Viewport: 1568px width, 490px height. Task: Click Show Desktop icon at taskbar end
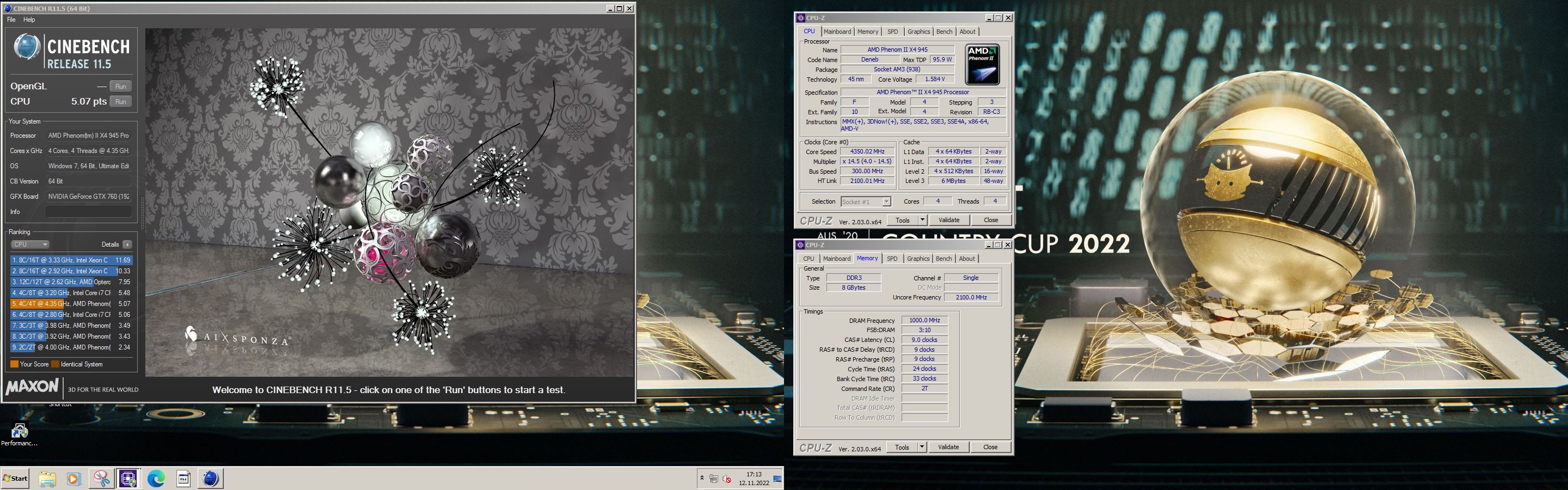pos(778,479)
